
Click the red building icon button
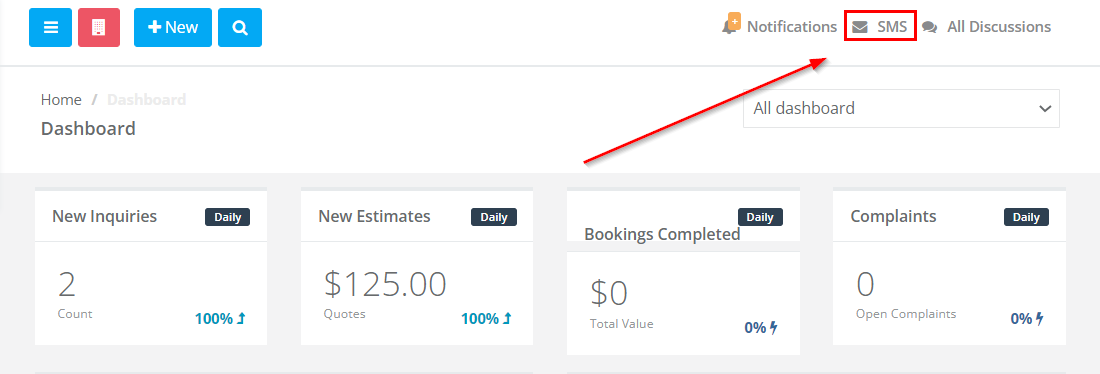[x=99, y=27]
